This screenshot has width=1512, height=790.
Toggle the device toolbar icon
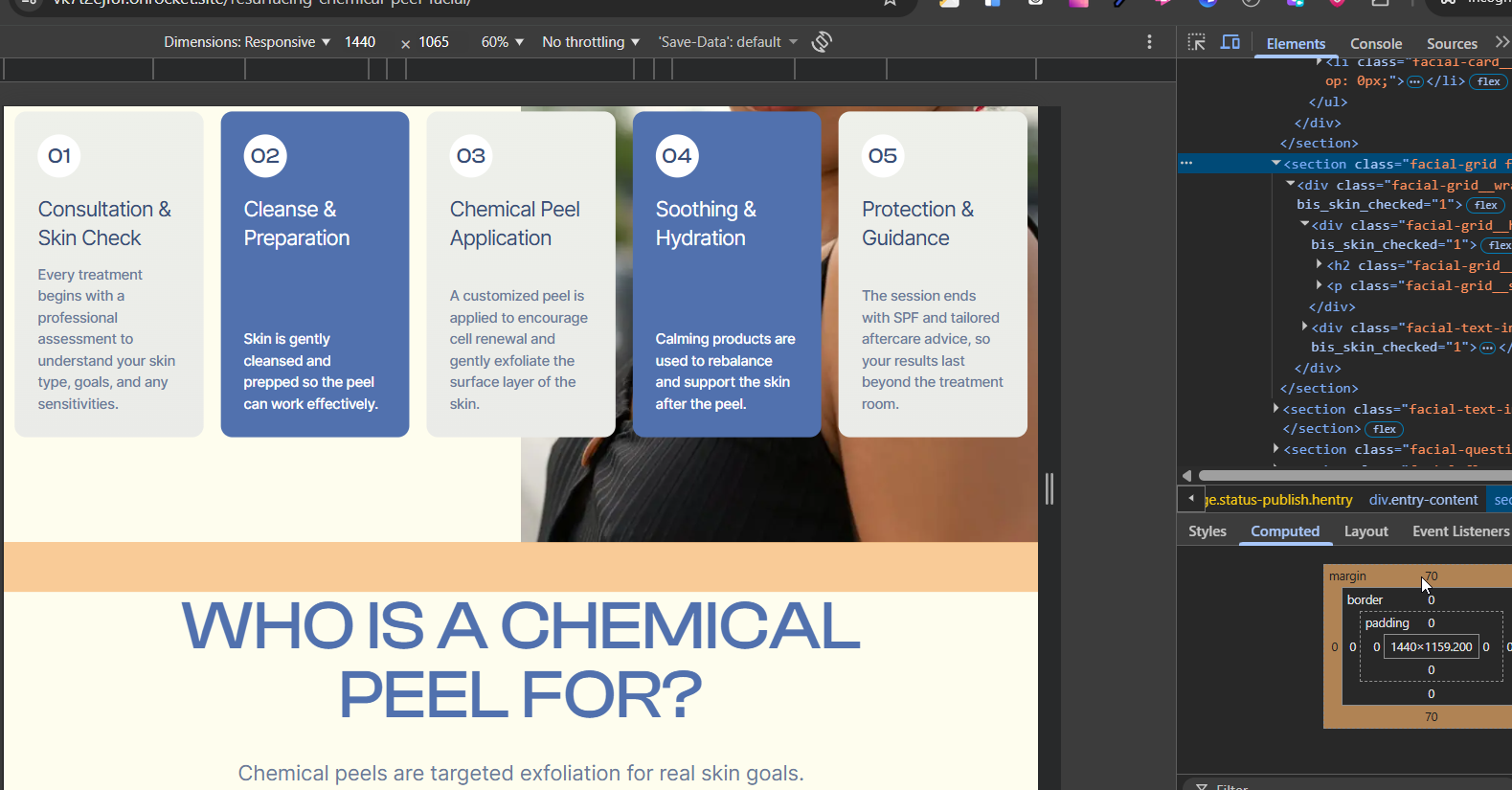[1230, 42]
